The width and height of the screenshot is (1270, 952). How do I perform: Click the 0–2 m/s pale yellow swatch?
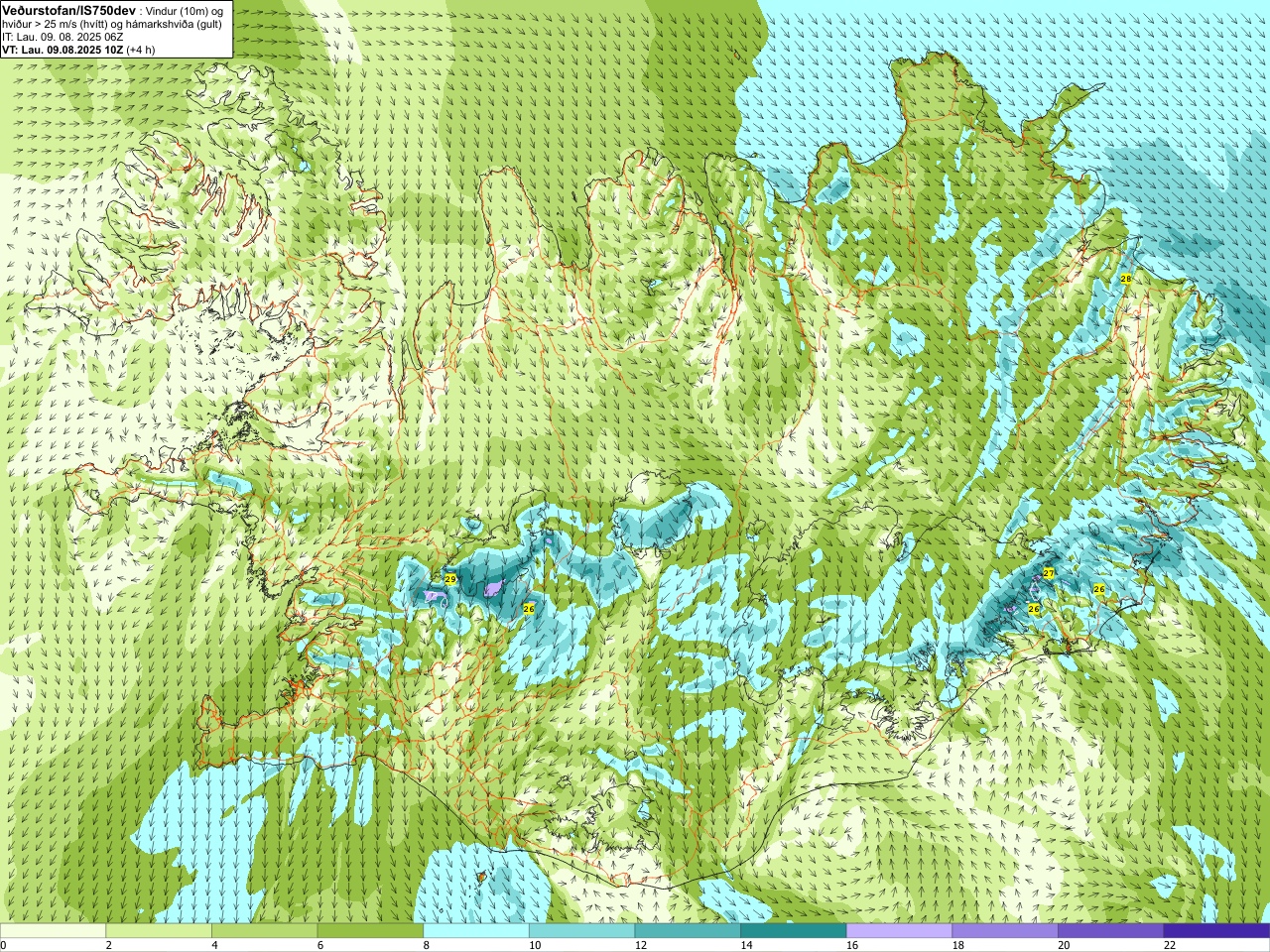(53, 930)
